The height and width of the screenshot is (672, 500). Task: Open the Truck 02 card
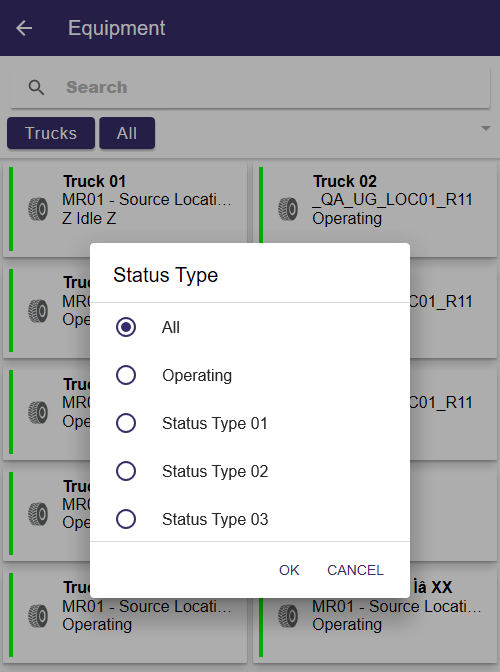375,210
